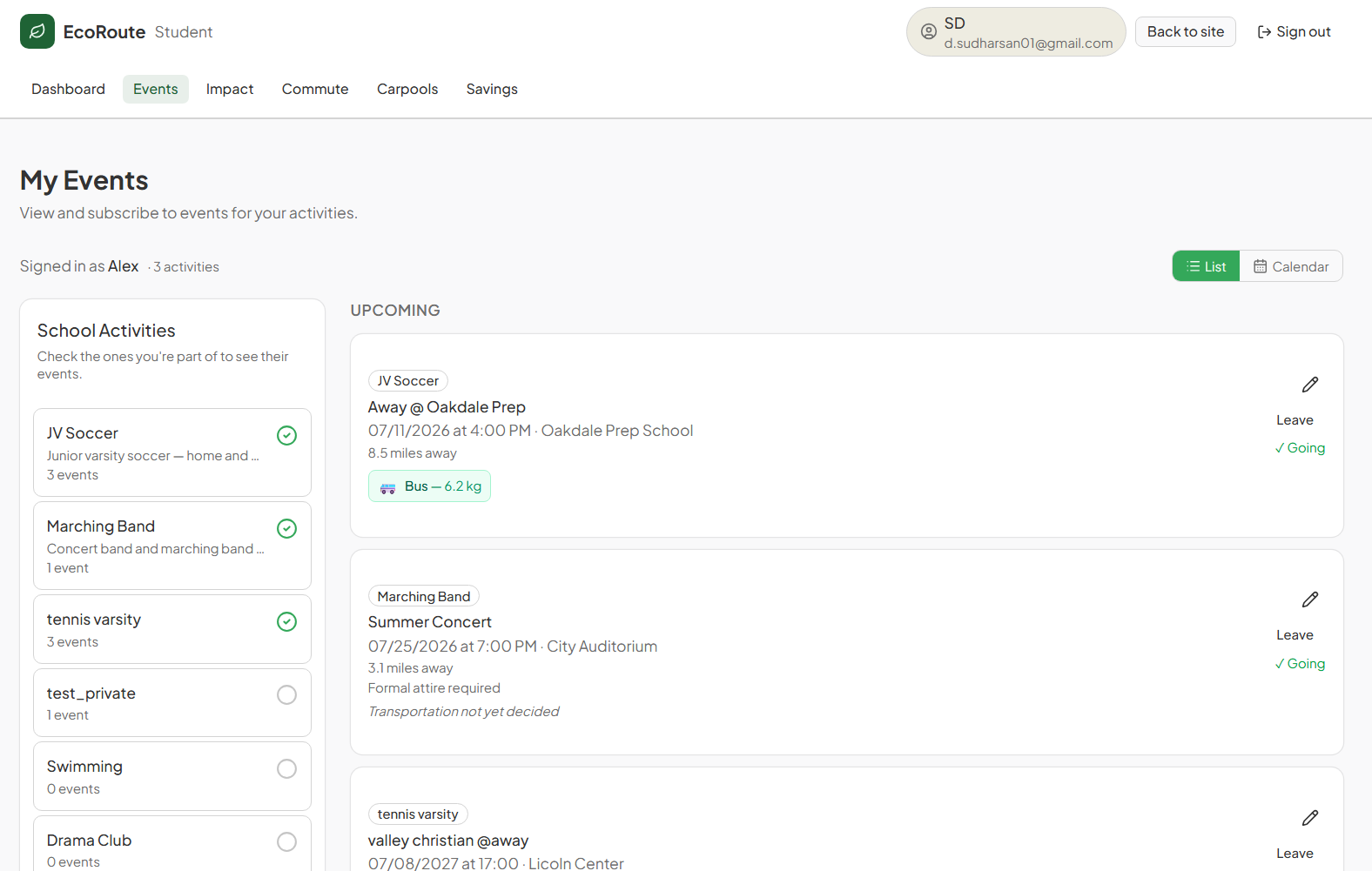Viewport: 1372px width, 871px height.
Task: Click Back to site button
Action: [x=1185, y=32]
